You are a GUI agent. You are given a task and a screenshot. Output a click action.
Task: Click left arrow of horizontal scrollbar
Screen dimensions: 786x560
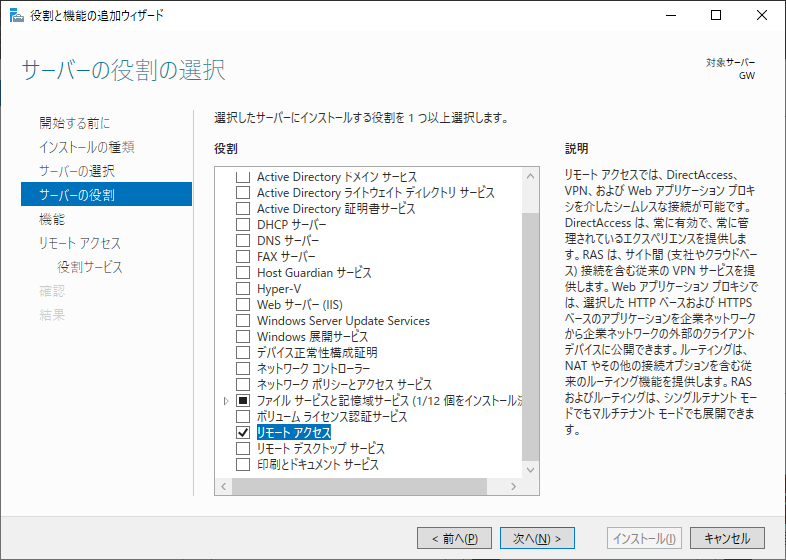224,486
